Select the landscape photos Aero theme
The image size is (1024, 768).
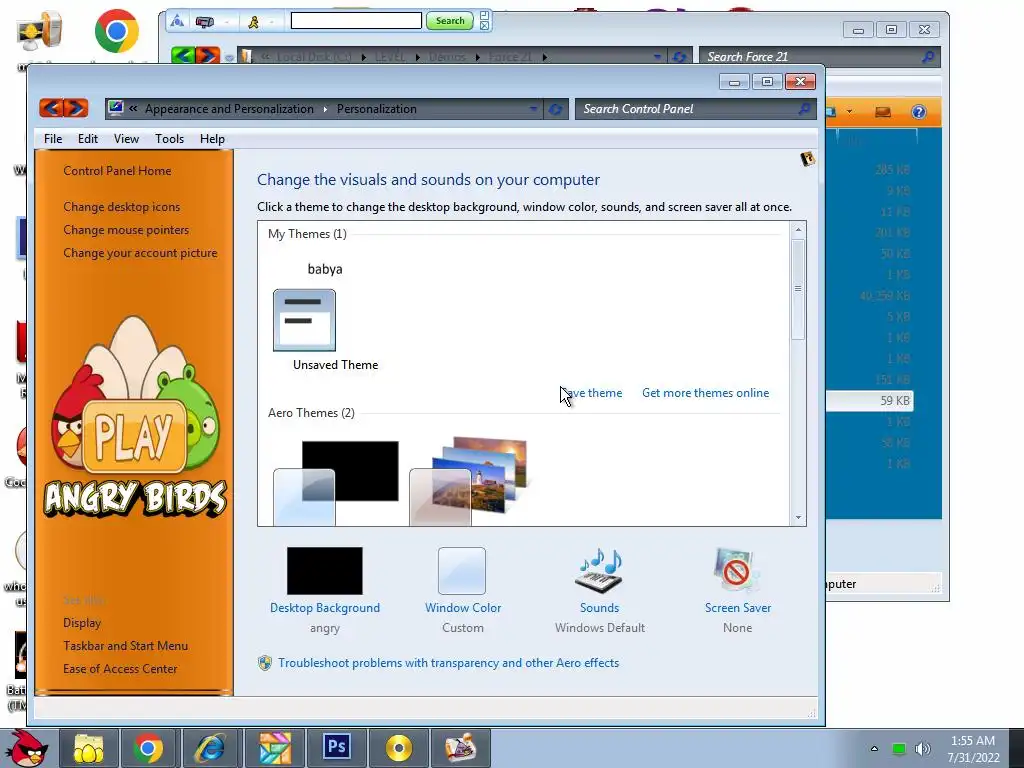tap(468, 482)
